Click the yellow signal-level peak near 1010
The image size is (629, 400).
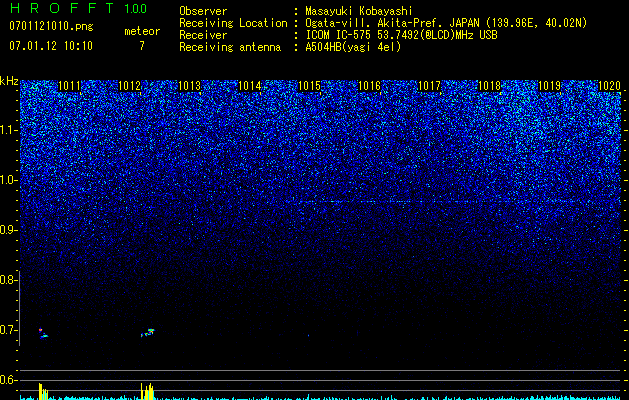(x=43, y=392)
